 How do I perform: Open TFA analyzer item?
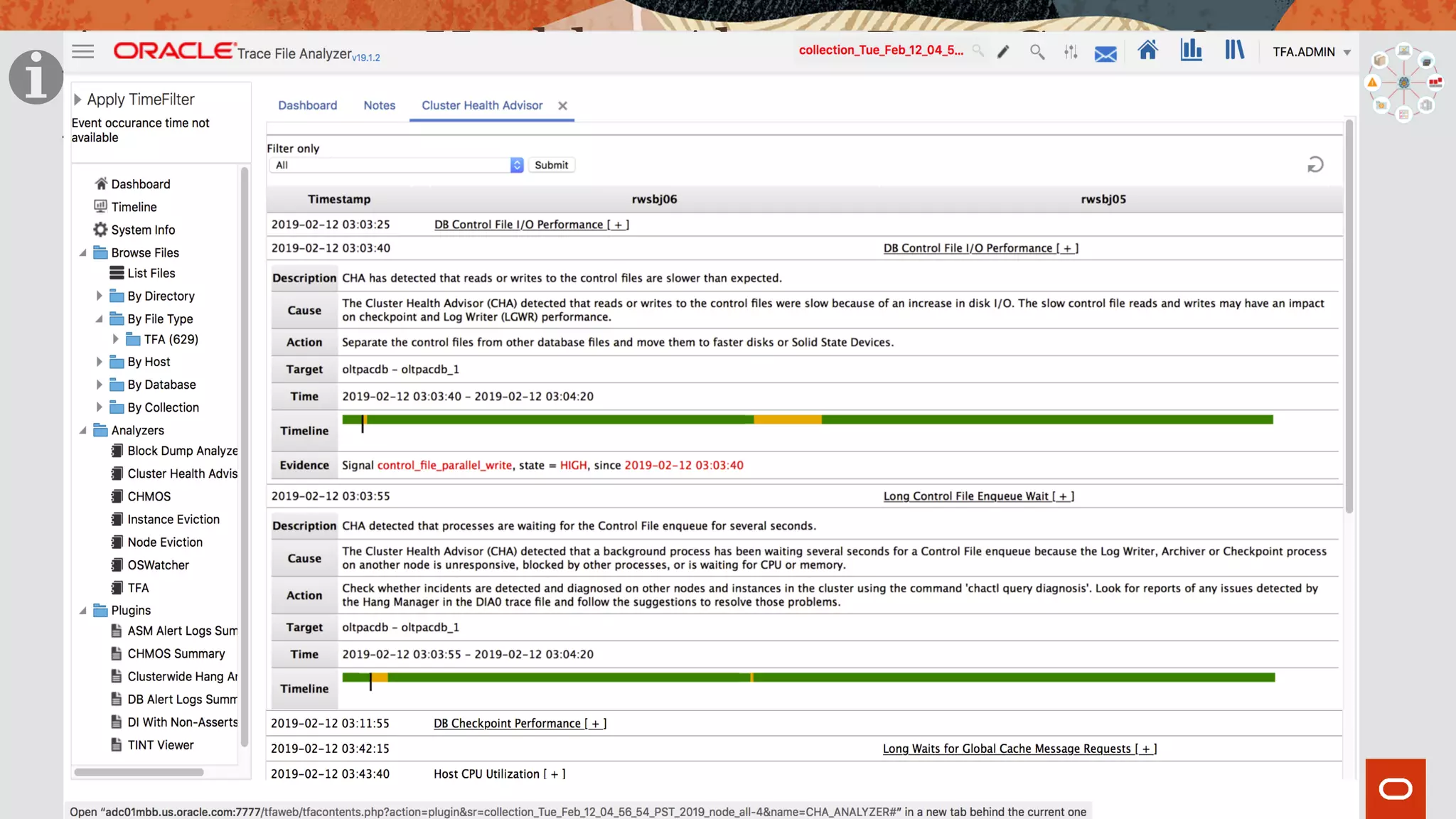(138, 587)
